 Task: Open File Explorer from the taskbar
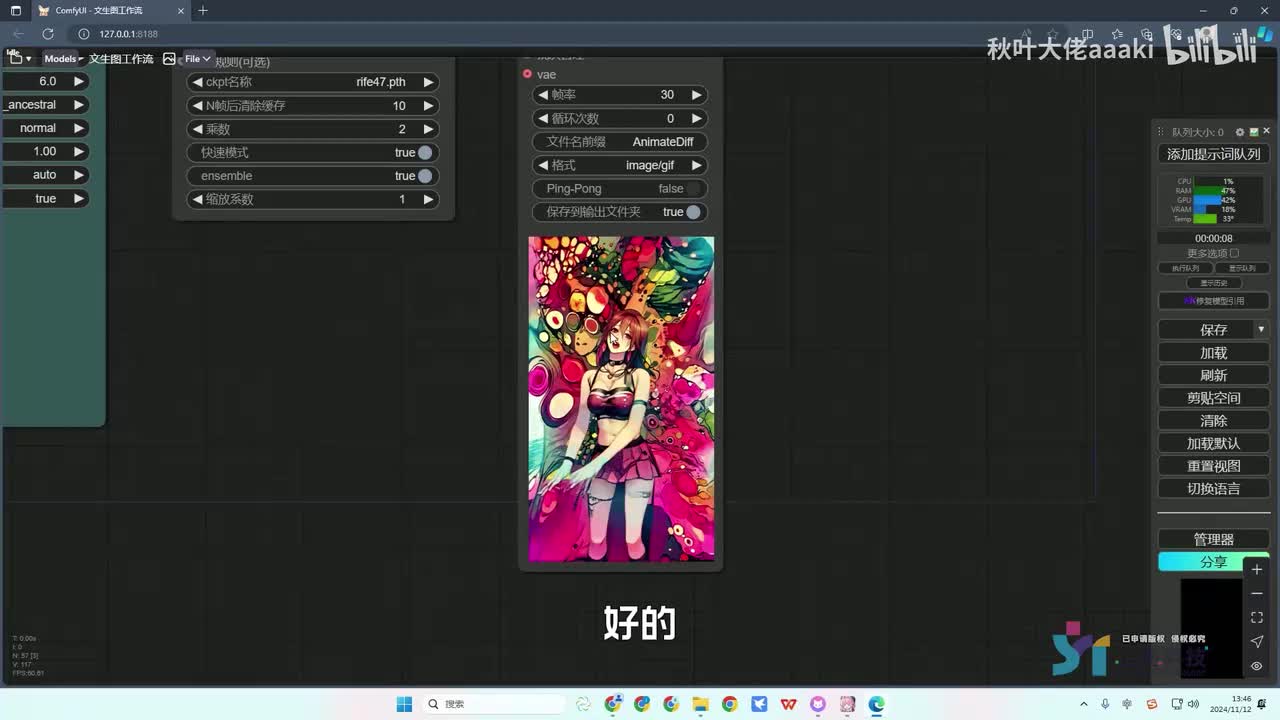click(700, 704)
